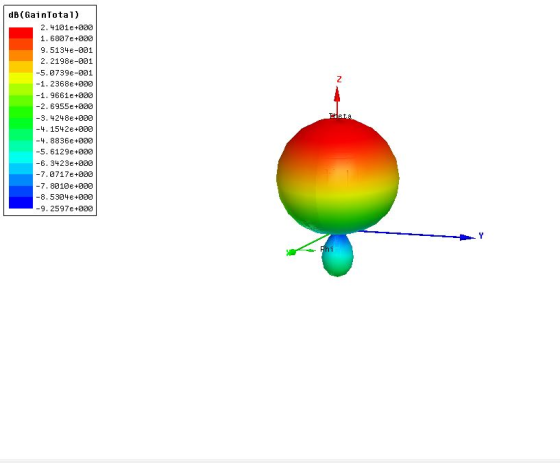Select the -4.8836e+000 legend value

(65, 141)
